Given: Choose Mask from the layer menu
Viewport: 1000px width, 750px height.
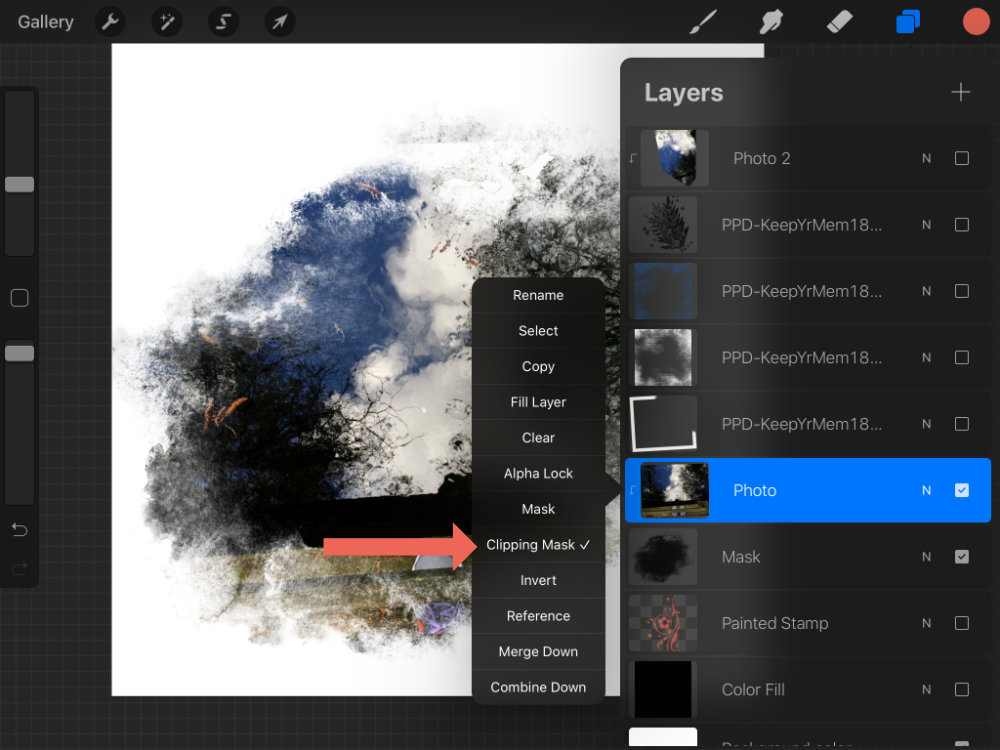Looking at the screenshot, I should click(538, 510).
